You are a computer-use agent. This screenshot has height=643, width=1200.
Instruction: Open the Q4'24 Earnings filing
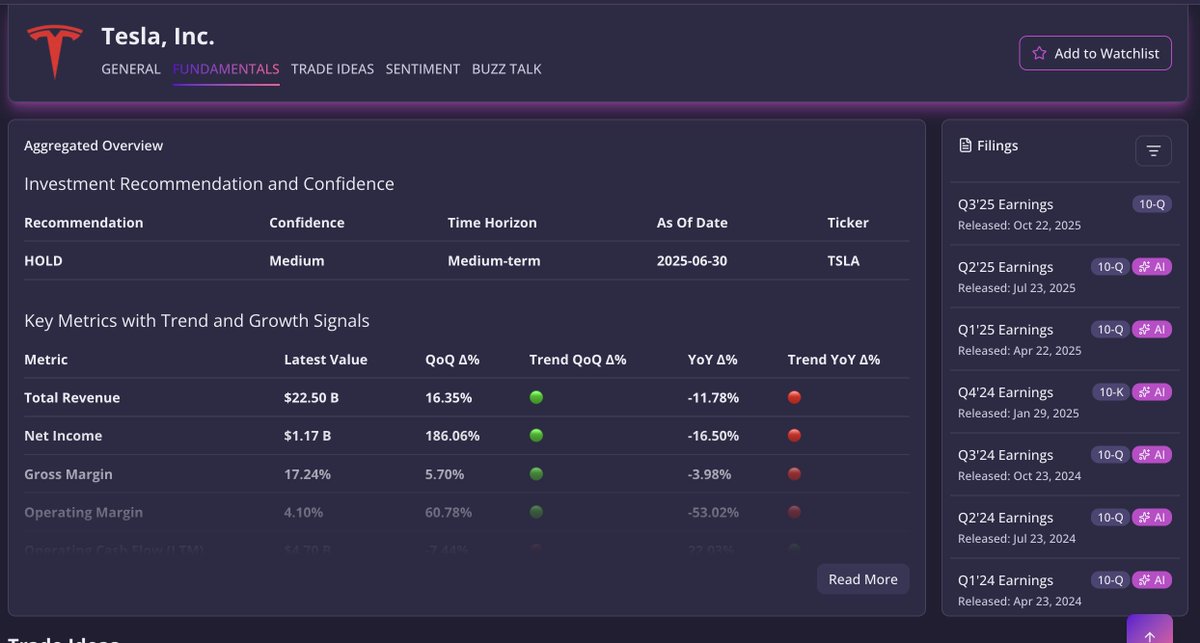point(1065,401)
